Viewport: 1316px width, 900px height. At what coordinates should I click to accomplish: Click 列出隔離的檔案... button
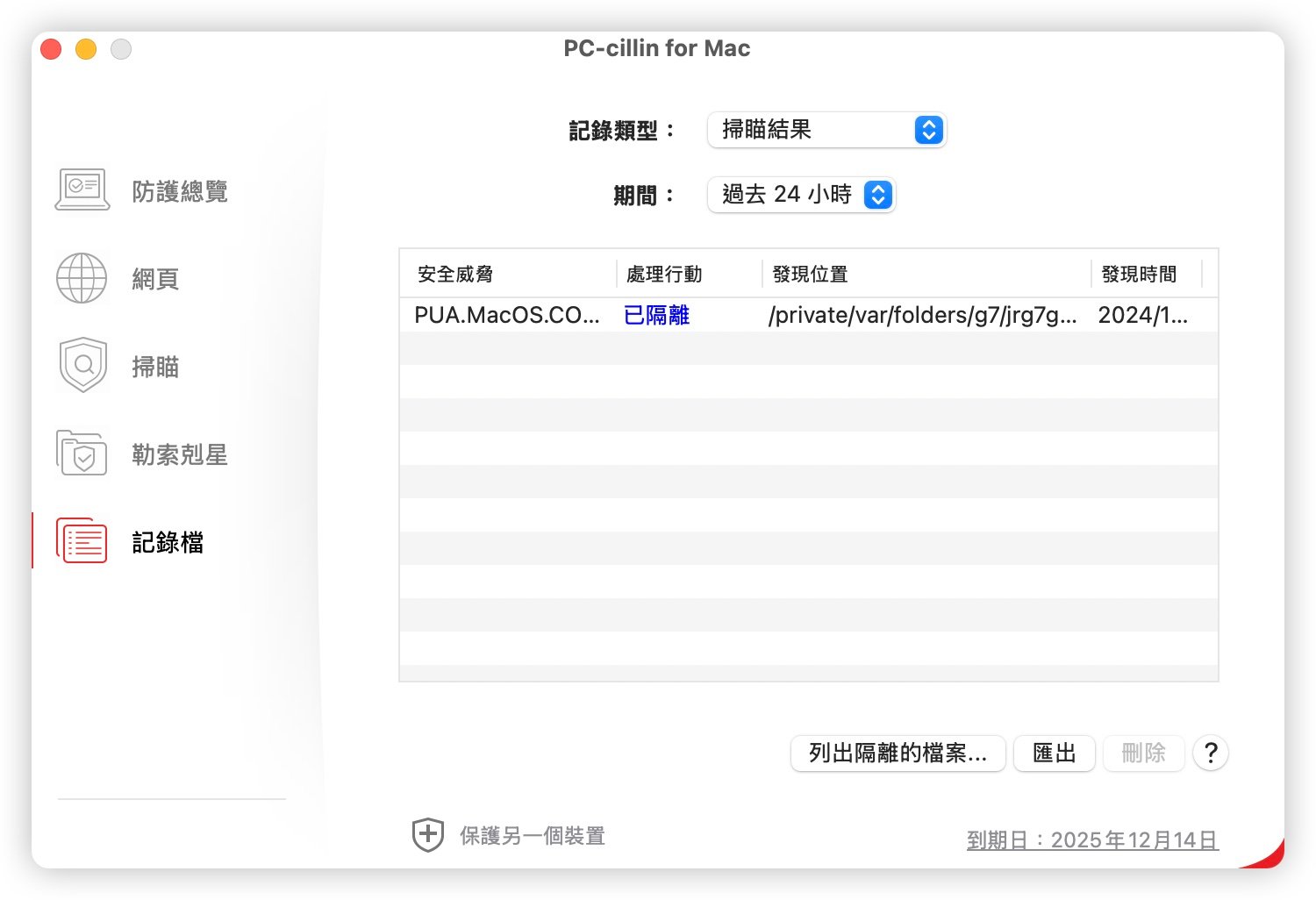pos(898,754)
